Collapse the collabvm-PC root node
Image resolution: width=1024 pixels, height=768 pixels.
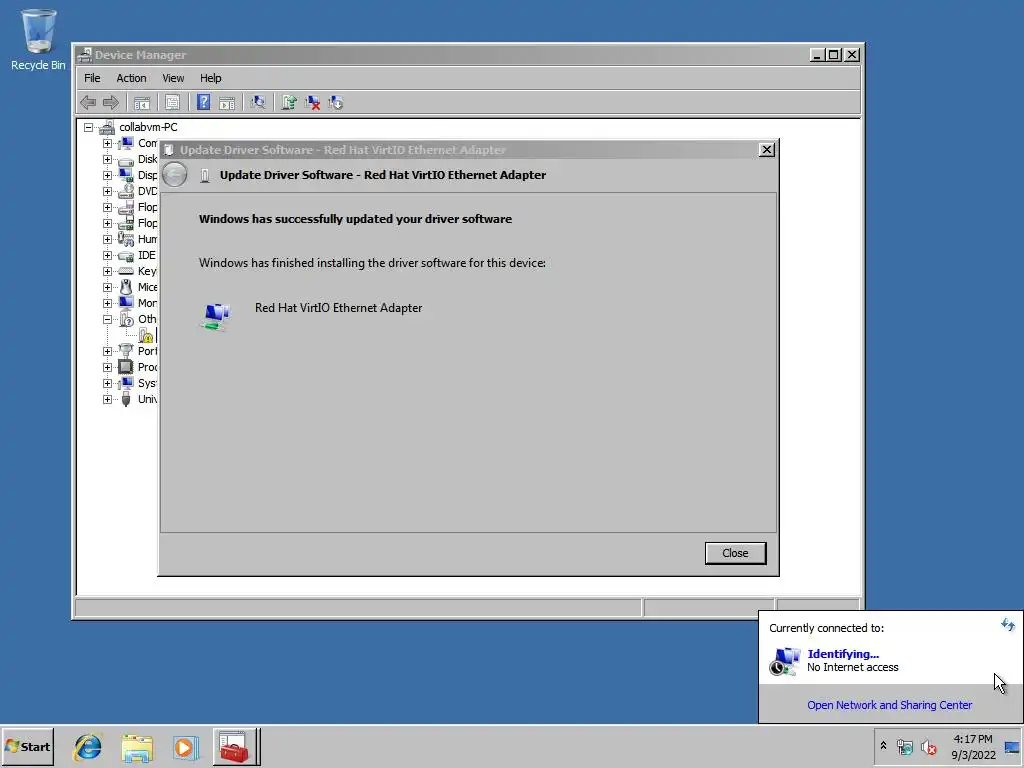tap(88, 127)
